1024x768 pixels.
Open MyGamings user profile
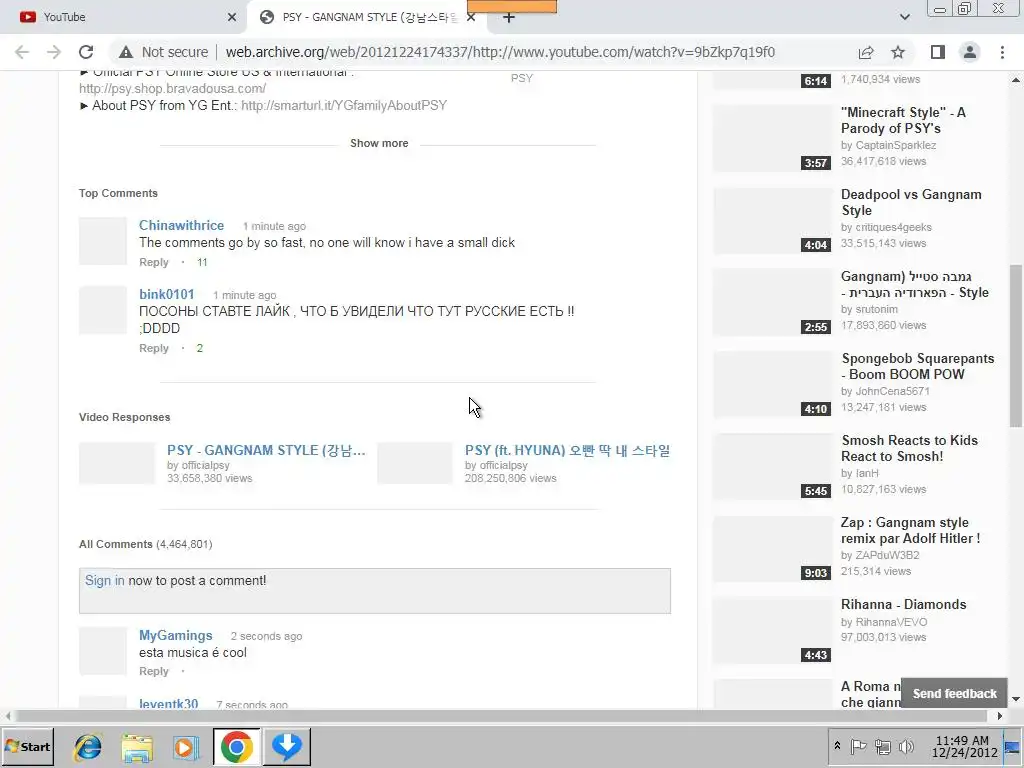pyautogui.click(x=176, y=635)
